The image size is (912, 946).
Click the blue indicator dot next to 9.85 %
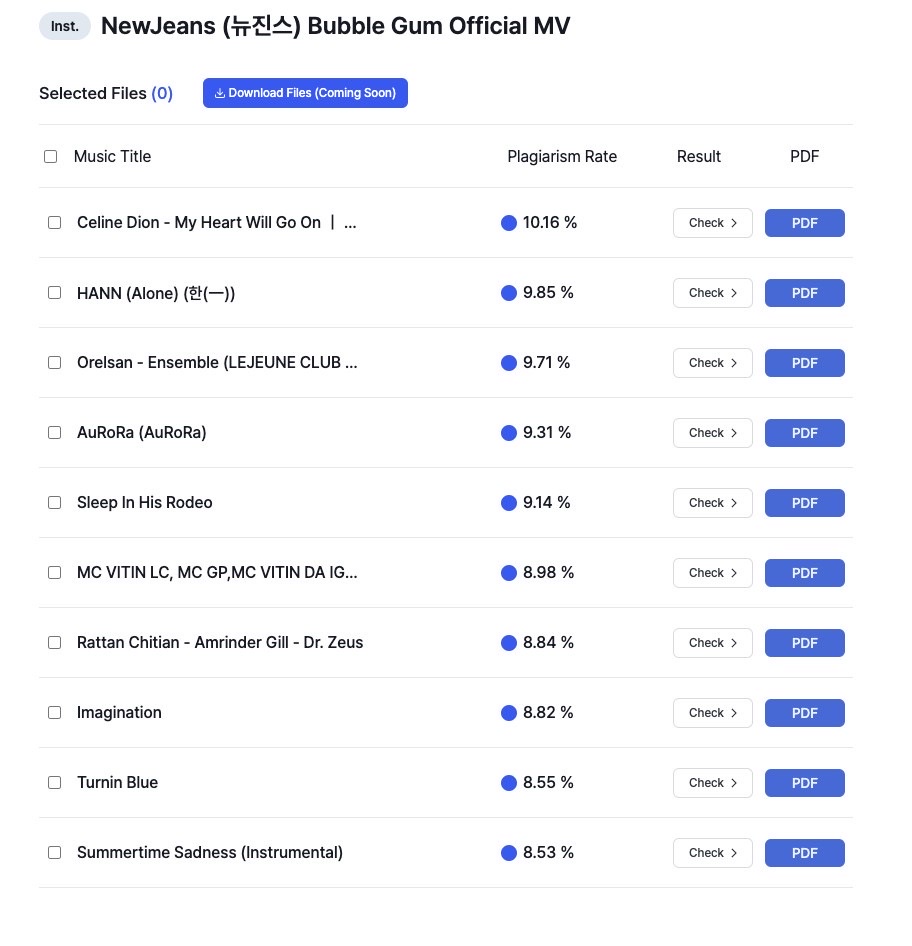tap(509, 293)
